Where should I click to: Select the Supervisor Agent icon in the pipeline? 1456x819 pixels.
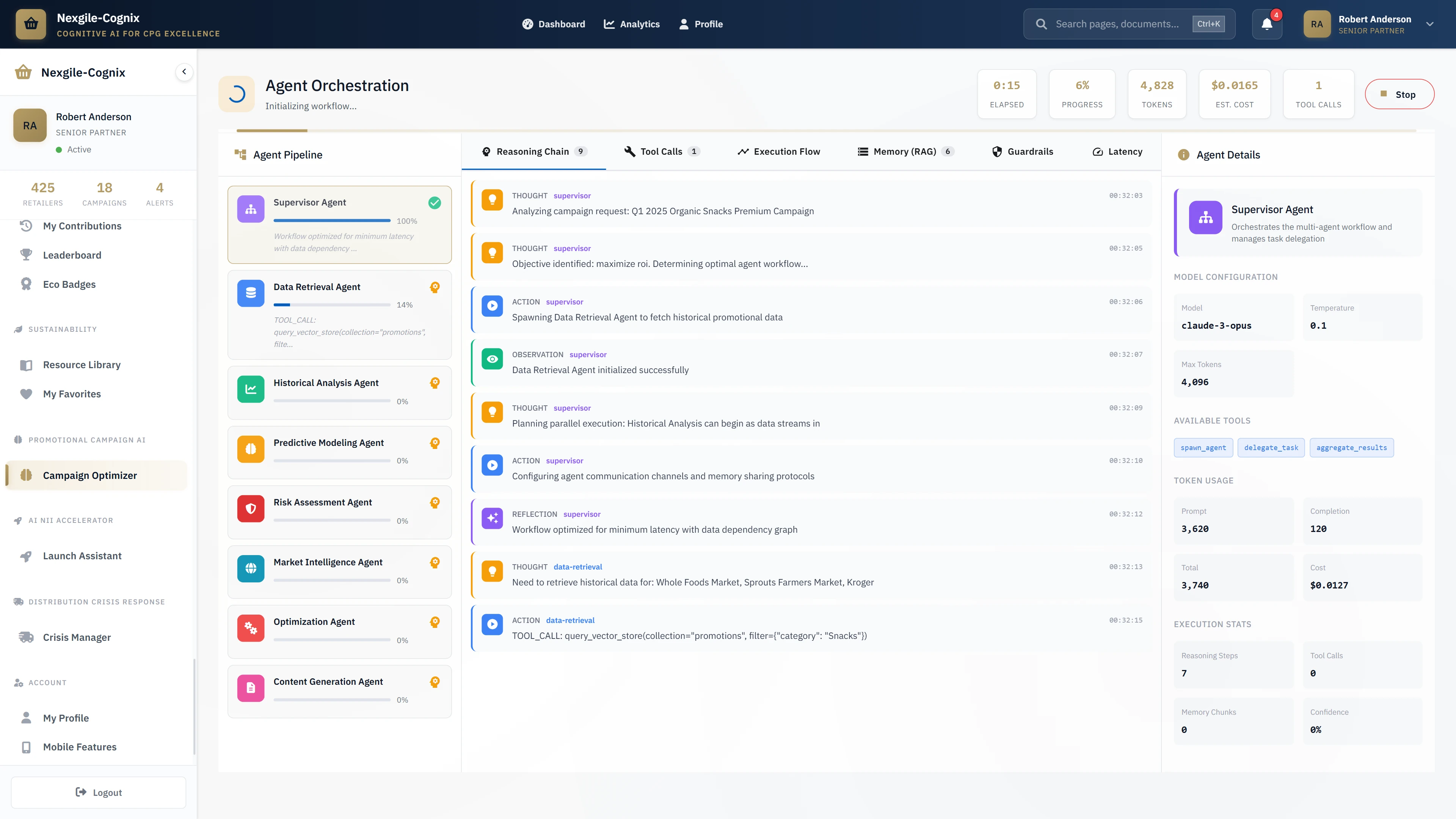click(250, 209)
